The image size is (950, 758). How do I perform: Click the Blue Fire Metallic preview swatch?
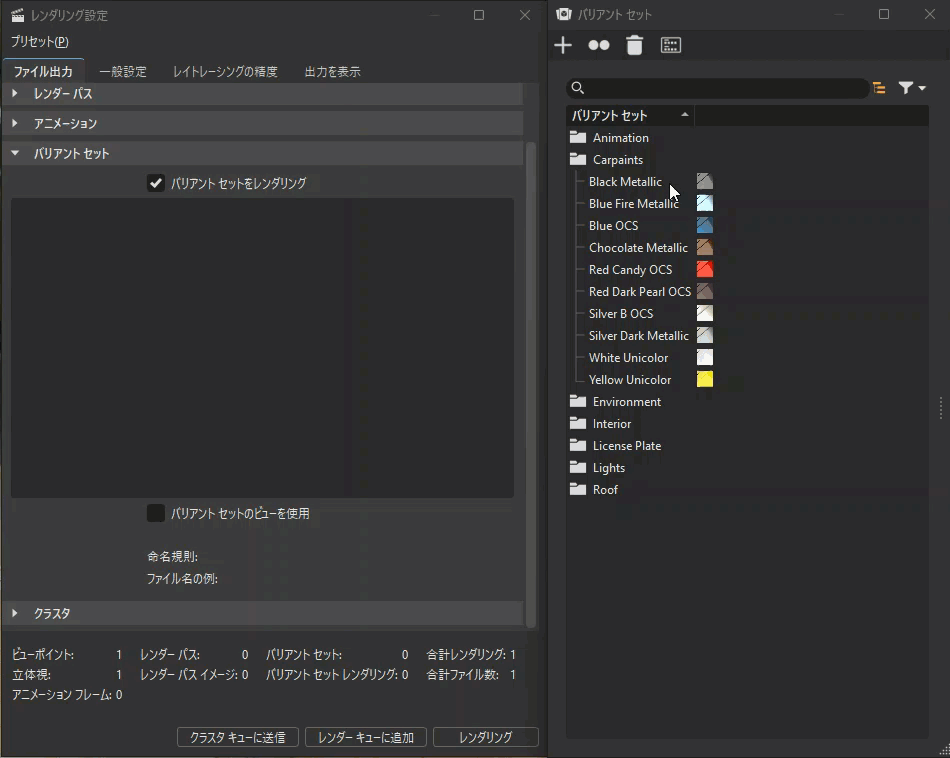(705, 203)
